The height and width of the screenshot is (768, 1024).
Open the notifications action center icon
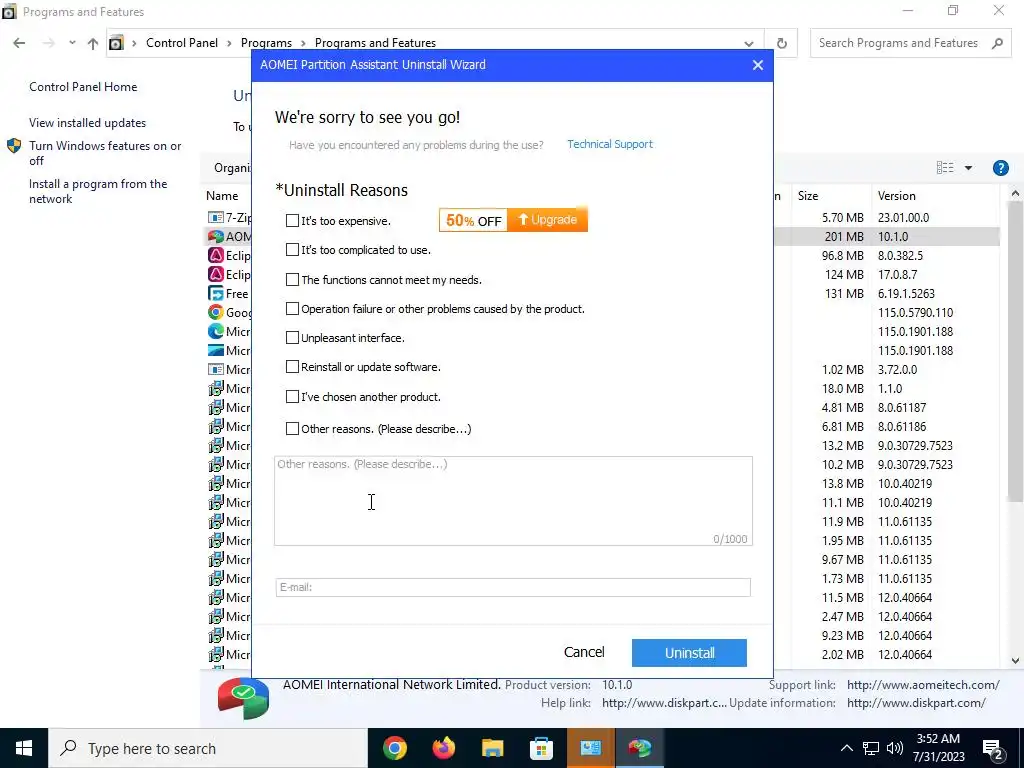[993, 749]
